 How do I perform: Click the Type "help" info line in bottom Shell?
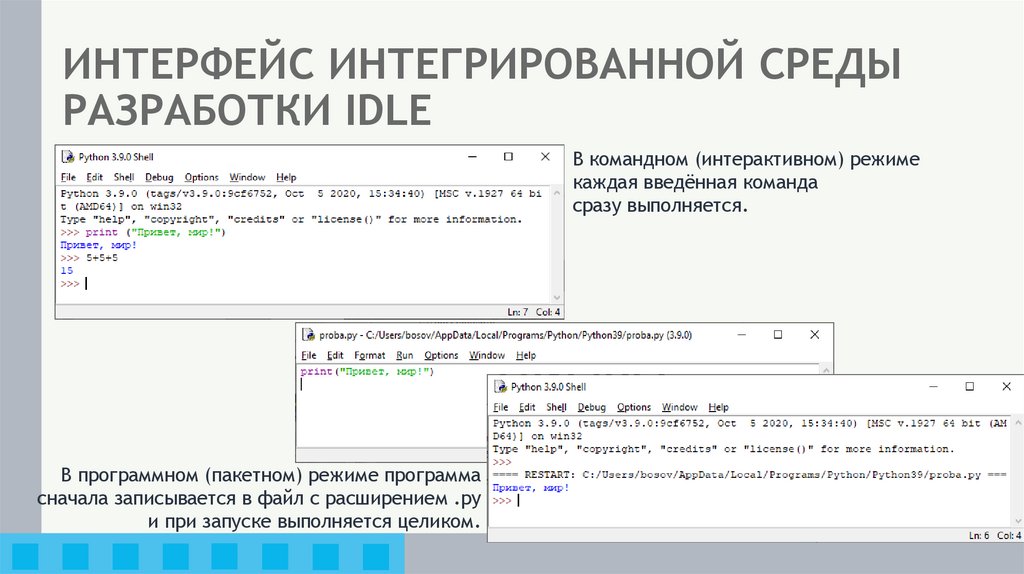[x=724, y=449]
